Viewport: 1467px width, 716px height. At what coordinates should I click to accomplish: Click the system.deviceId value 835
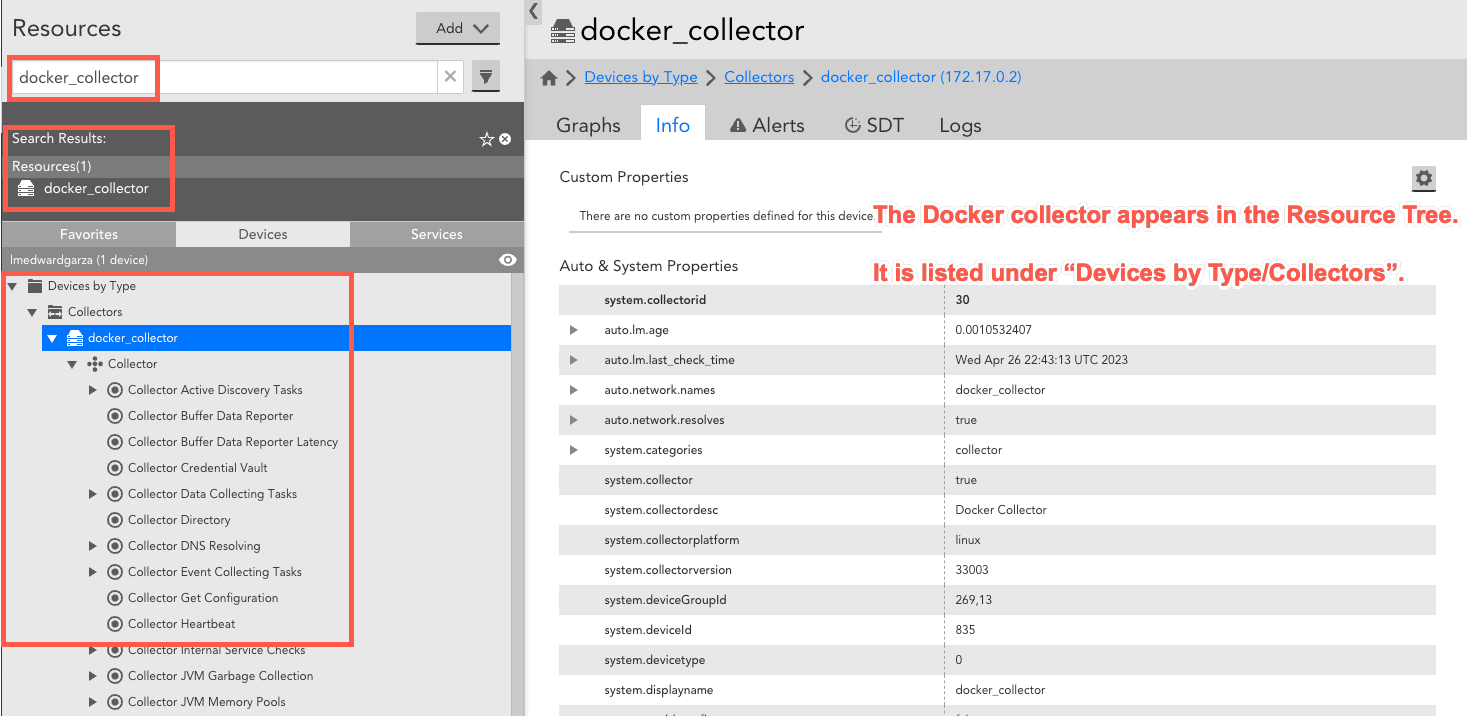(965, 630)
